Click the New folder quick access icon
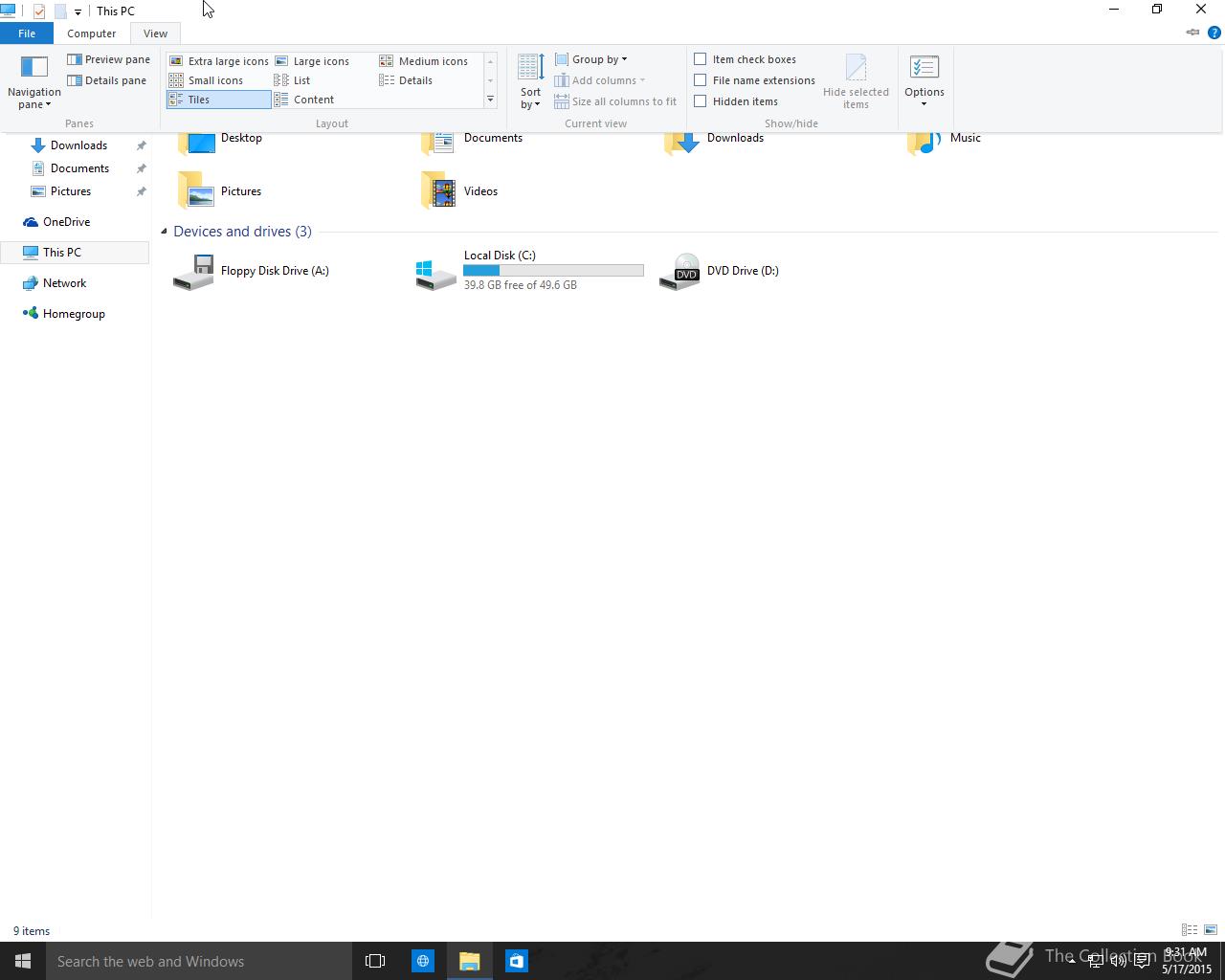Image resolution: width=1225 pixels, height=980 pixels. click(x=59, y=11)
